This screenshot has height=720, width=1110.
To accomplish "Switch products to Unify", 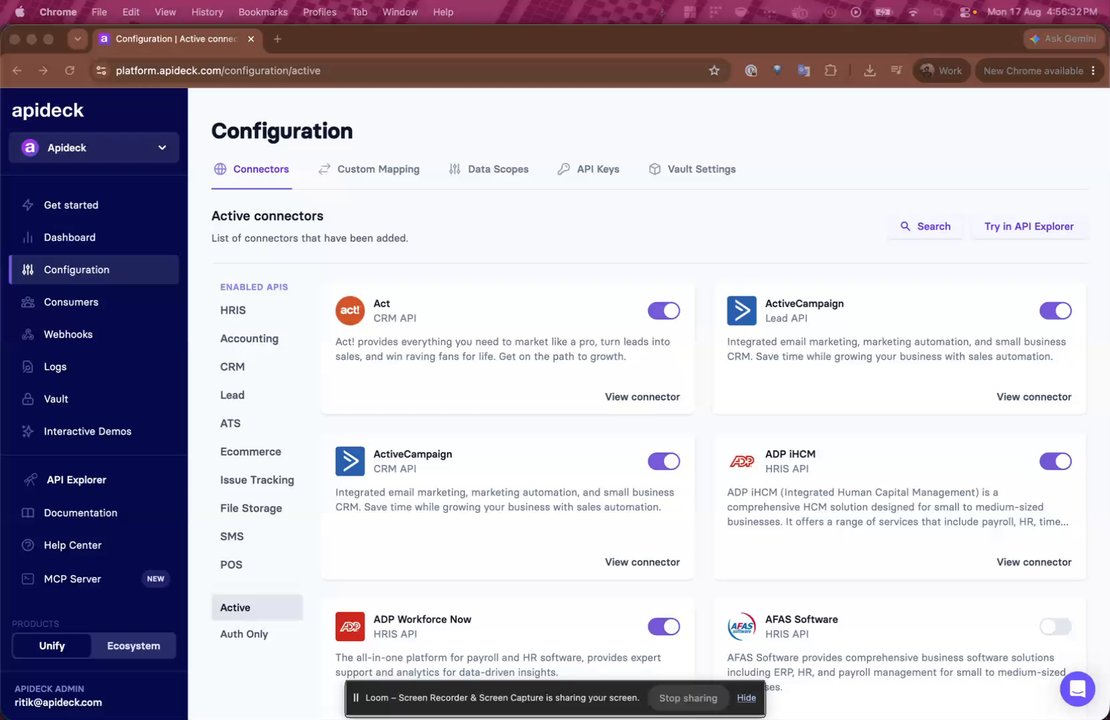I will tap(52, 646).
